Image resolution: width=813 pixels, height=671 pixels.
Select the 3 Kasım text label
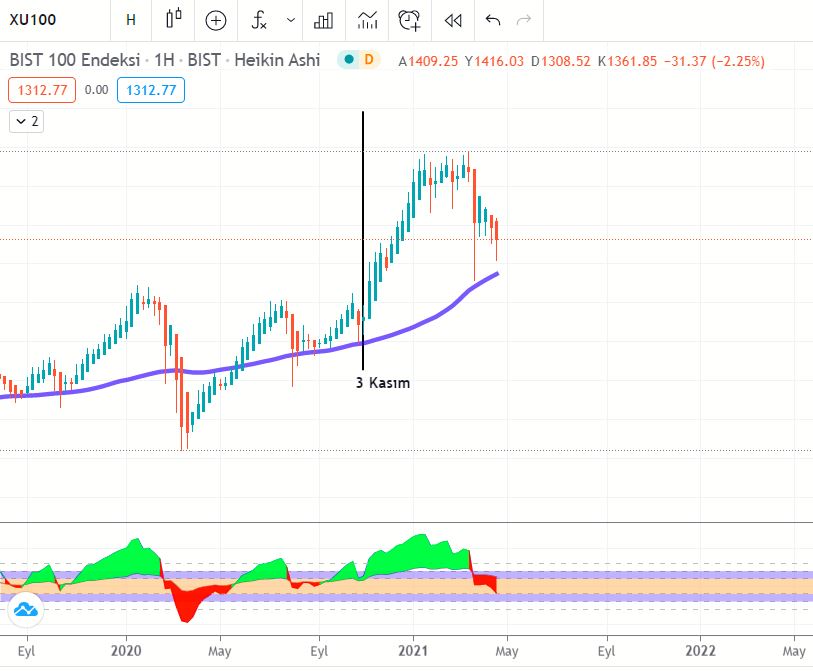[x=383, y=383]
